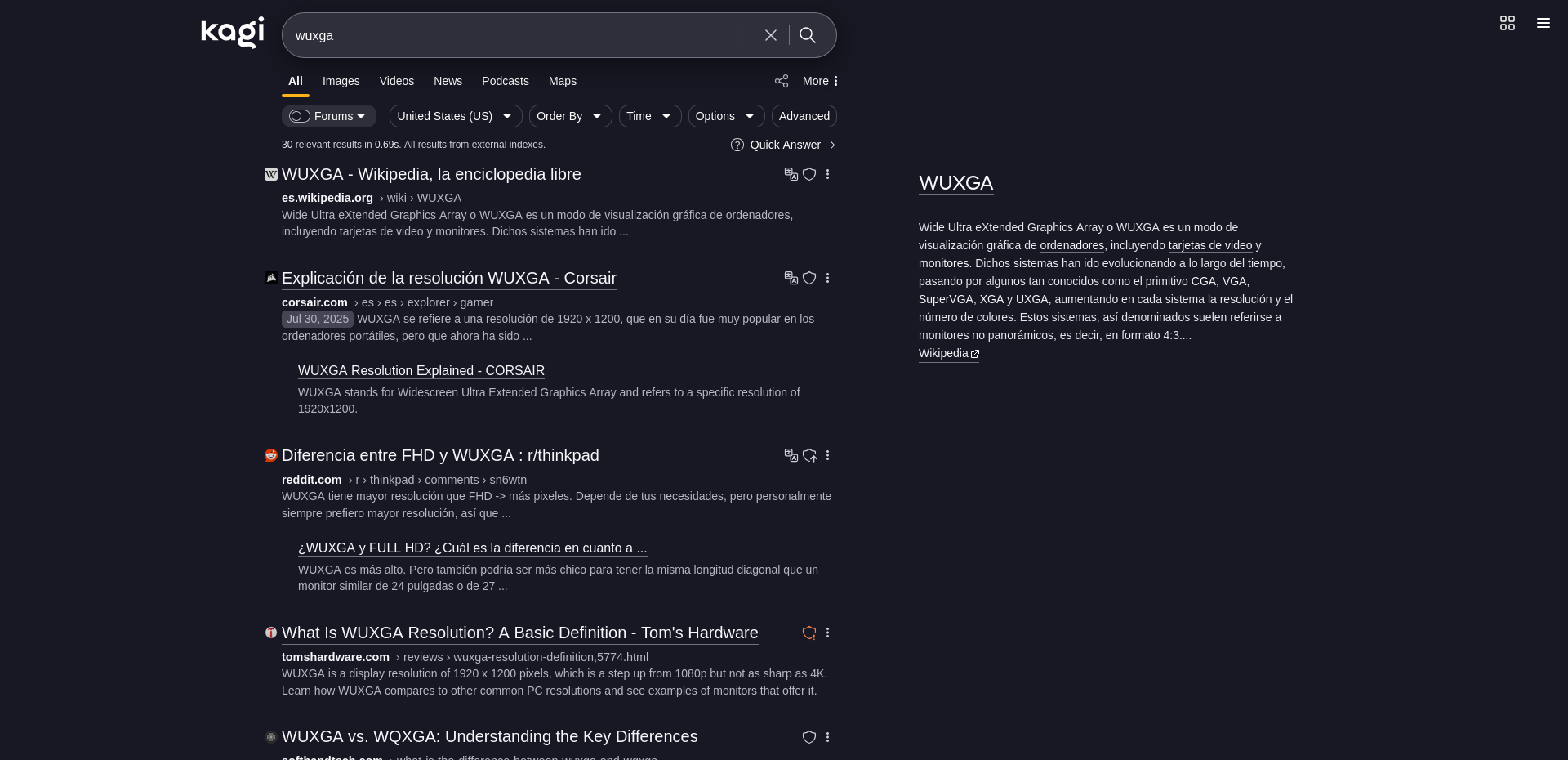Toggle the Forums switch
Viewport: 1568px width, 760px height.
300,116
